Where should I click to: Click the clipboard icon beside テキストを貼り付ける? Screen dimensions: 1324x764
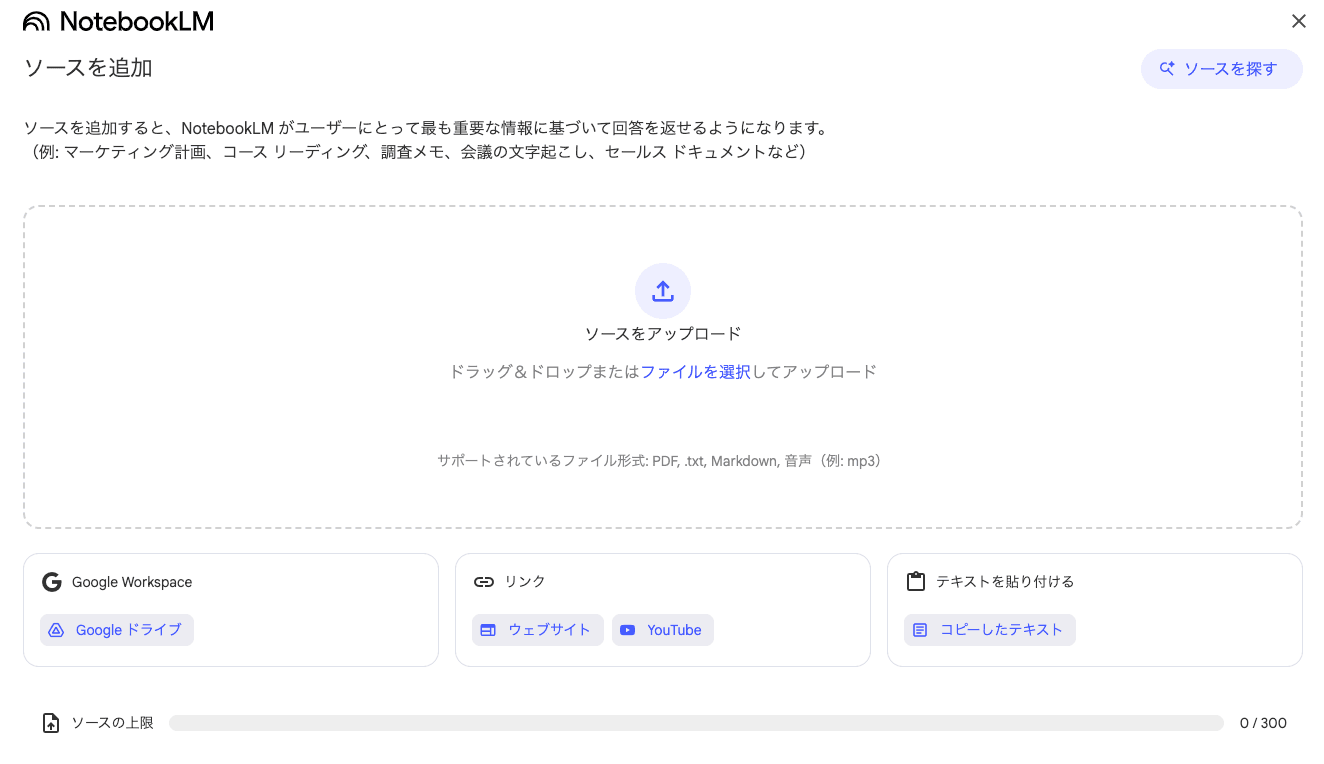(915, 582)
